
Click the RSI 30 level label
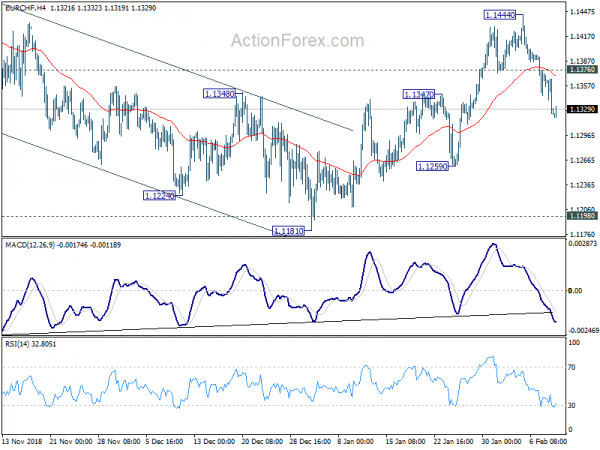pos(572,405)
